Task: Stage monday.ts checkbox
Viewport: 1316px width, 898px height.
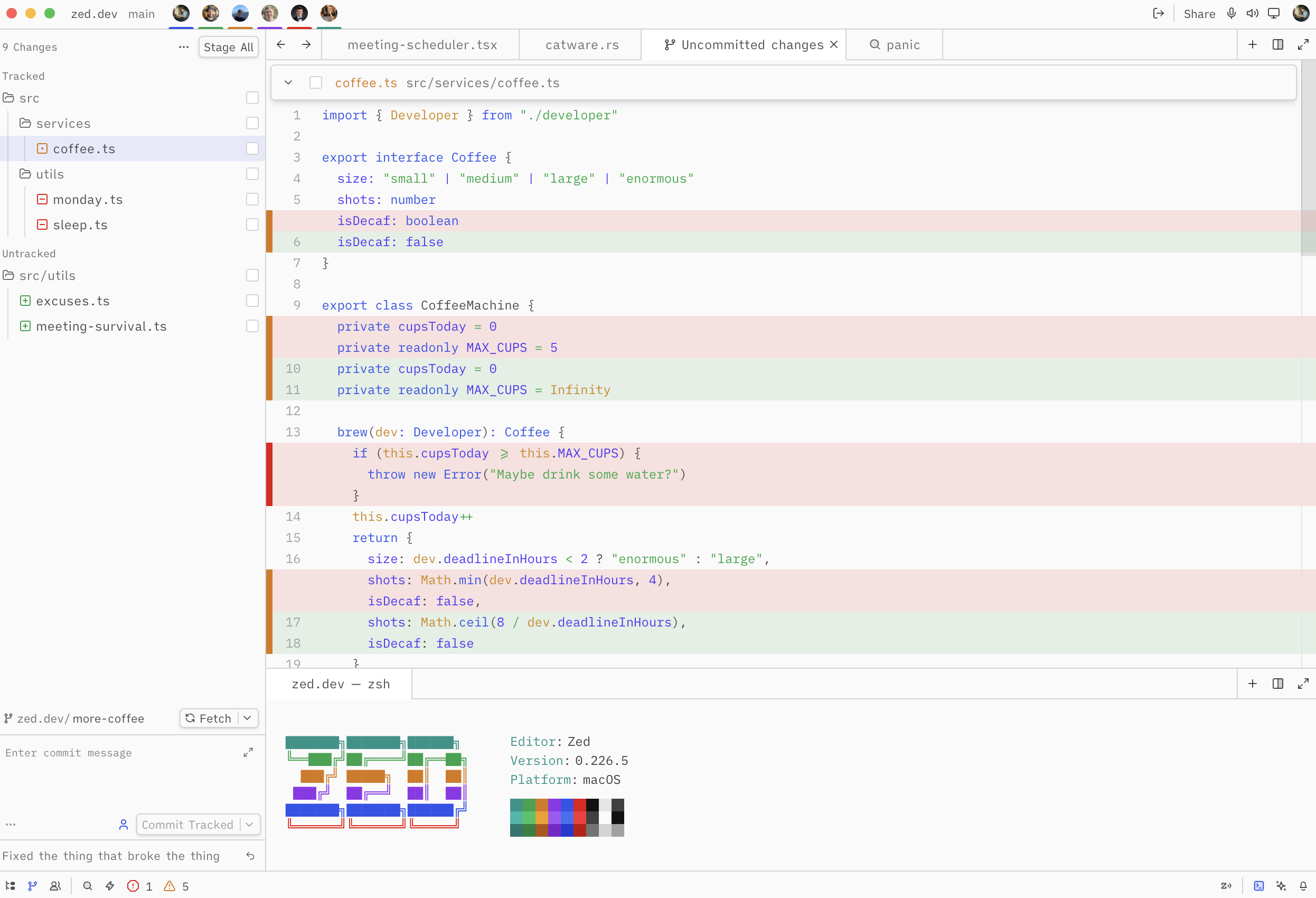Action: click(252, 199)
